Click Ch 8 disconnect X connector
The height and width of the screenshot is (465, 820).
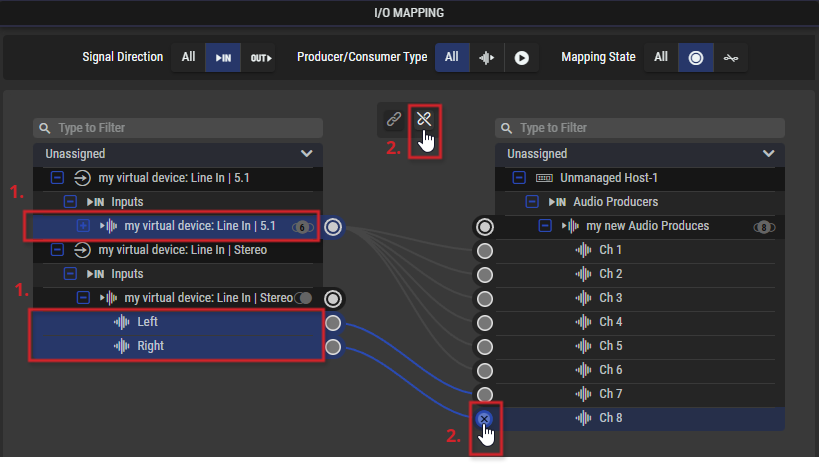484,418
